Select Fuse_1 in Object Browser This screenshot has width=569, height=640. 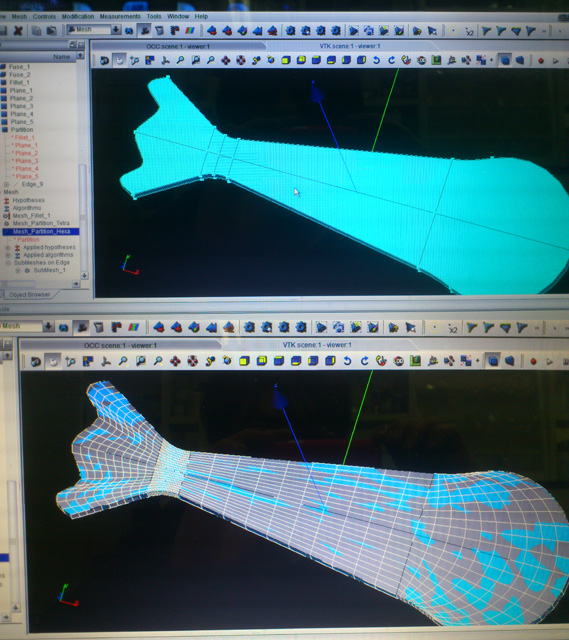pos(19,67)
